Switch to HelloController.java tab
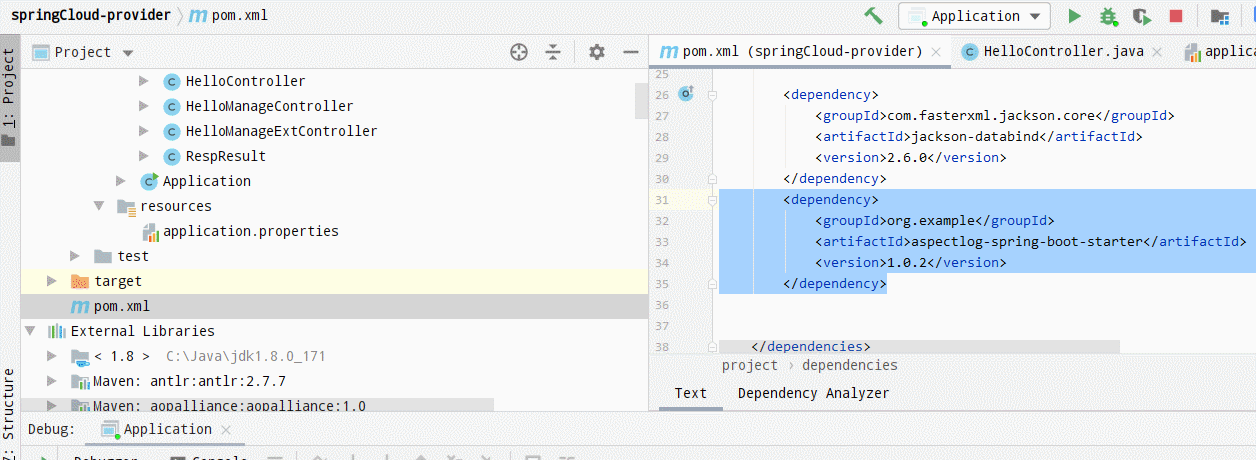This screenshot has height=460, width=1256. tap(1061, 51)
